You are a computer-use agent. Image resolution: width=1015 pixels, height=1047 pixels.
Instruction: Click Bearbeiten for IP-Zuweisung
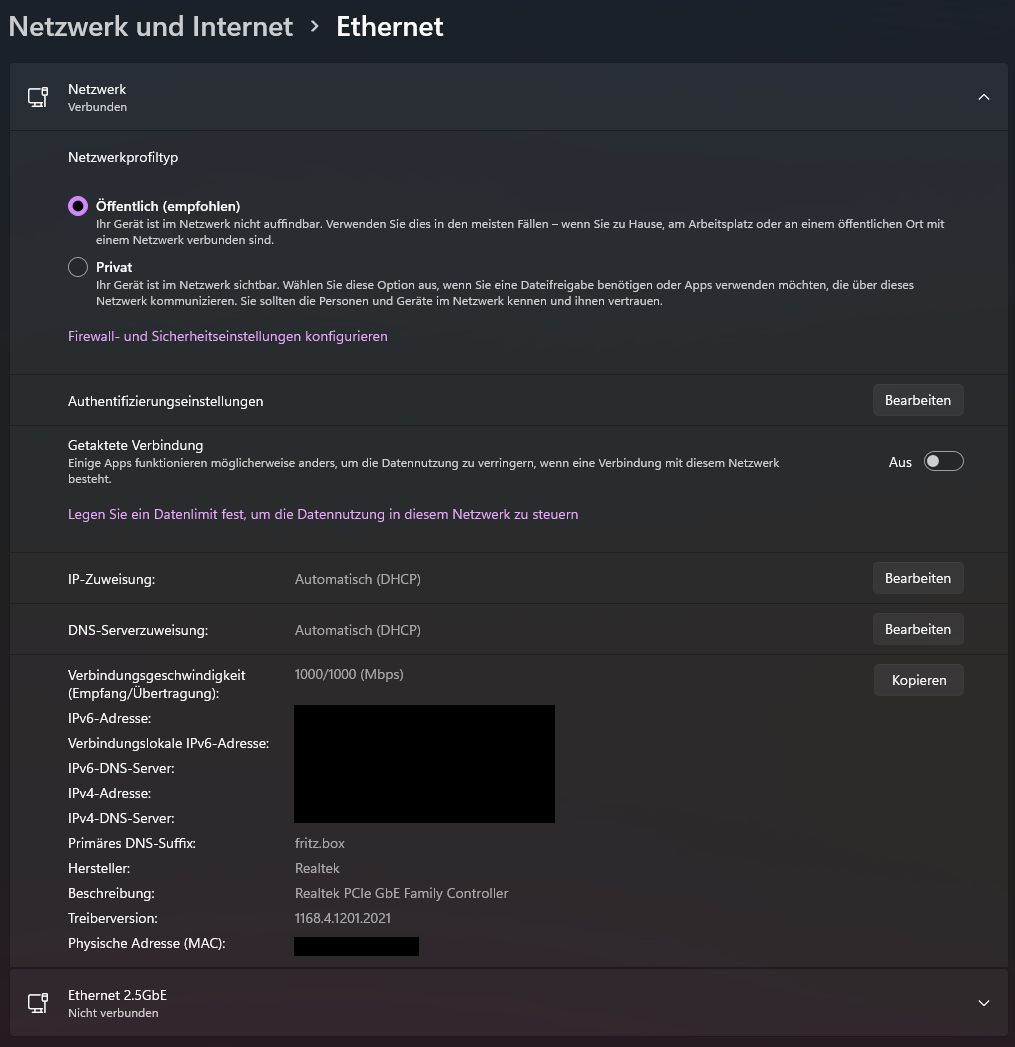917,578
